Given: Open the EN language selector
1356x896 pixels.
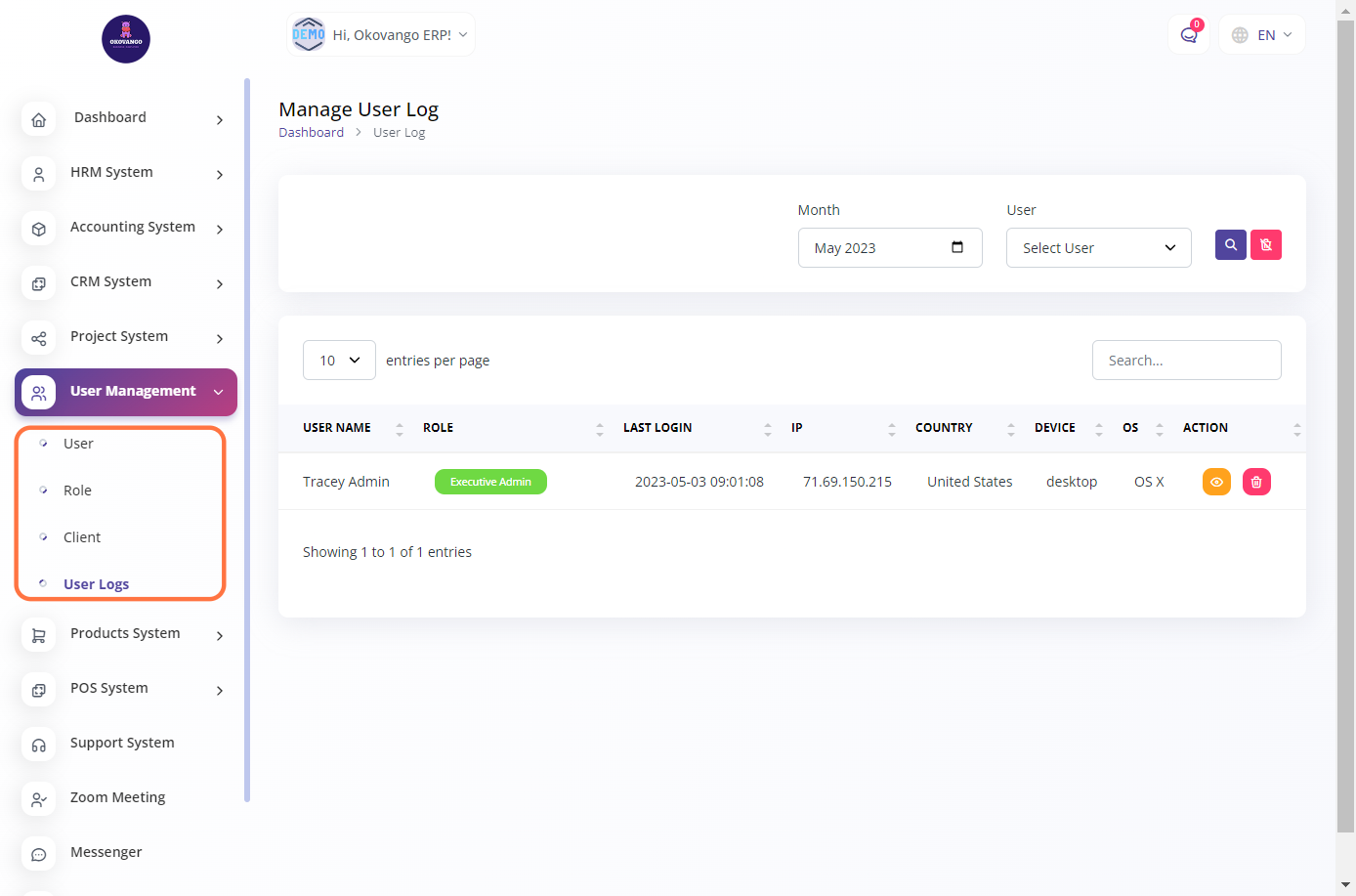Looking at the screenshot, I should click(1261, 35).
